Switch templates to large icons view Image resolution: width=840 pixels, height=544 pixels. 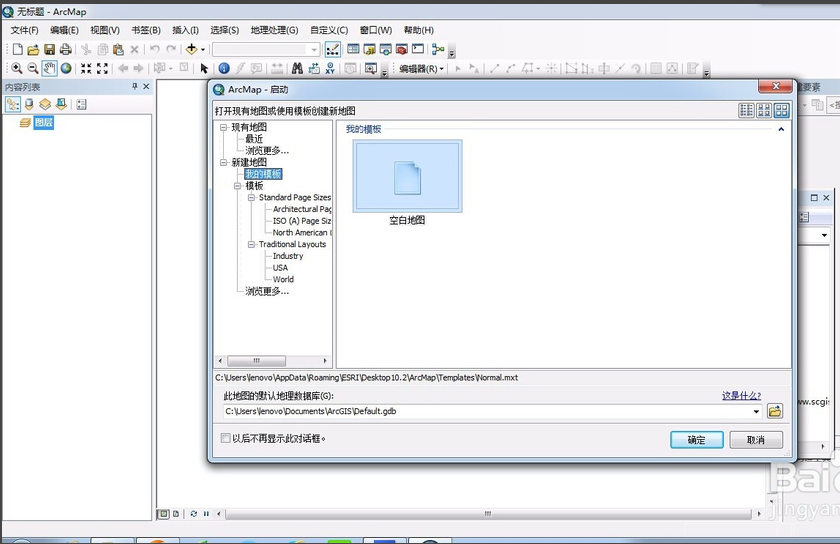(782, 110)
